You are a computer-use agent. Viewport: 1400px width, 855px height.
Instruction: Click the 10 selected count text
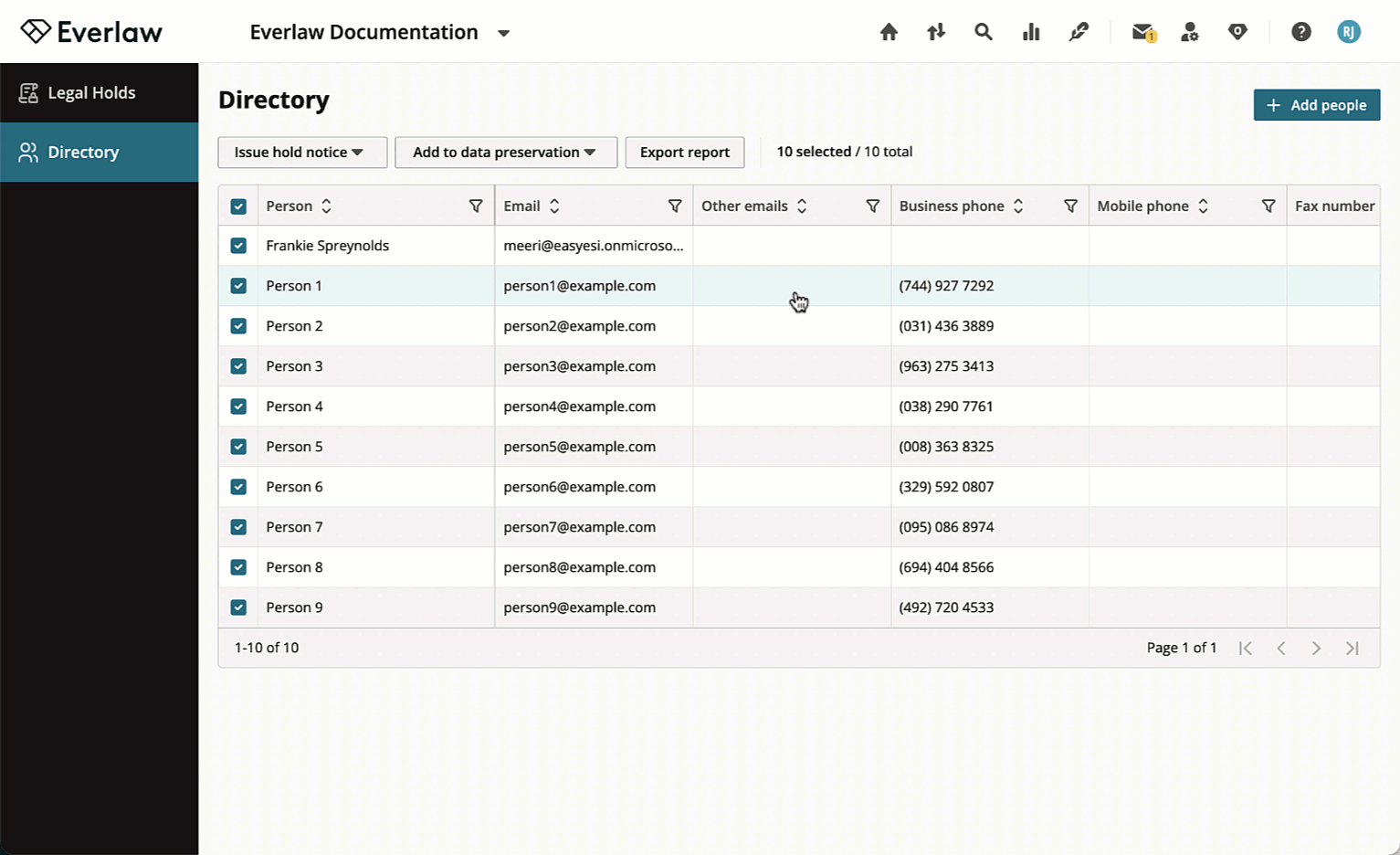click(814, 152)
